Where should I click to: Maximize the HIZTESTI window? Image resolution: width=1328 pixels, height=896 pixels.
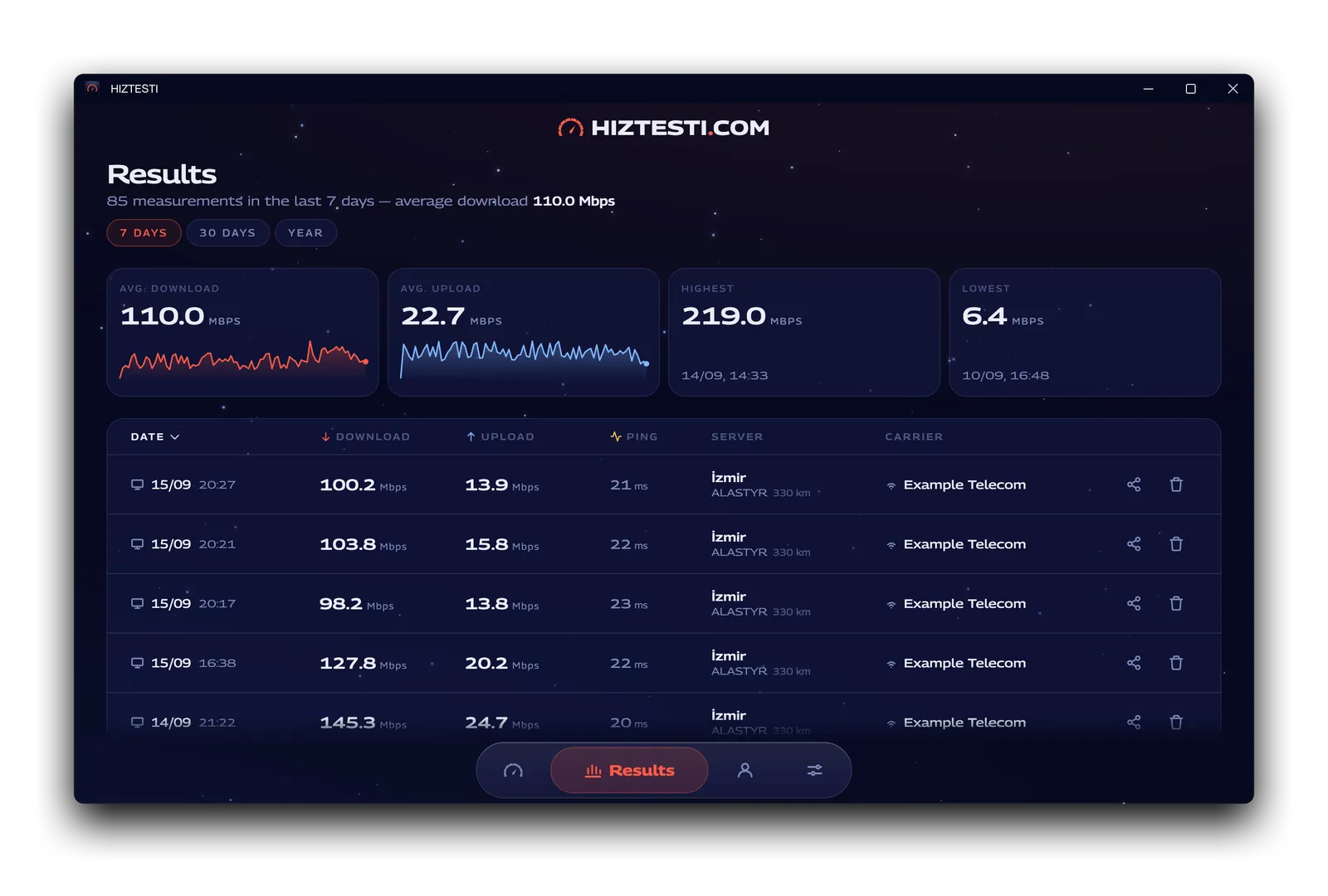(x=1190, y=89)
